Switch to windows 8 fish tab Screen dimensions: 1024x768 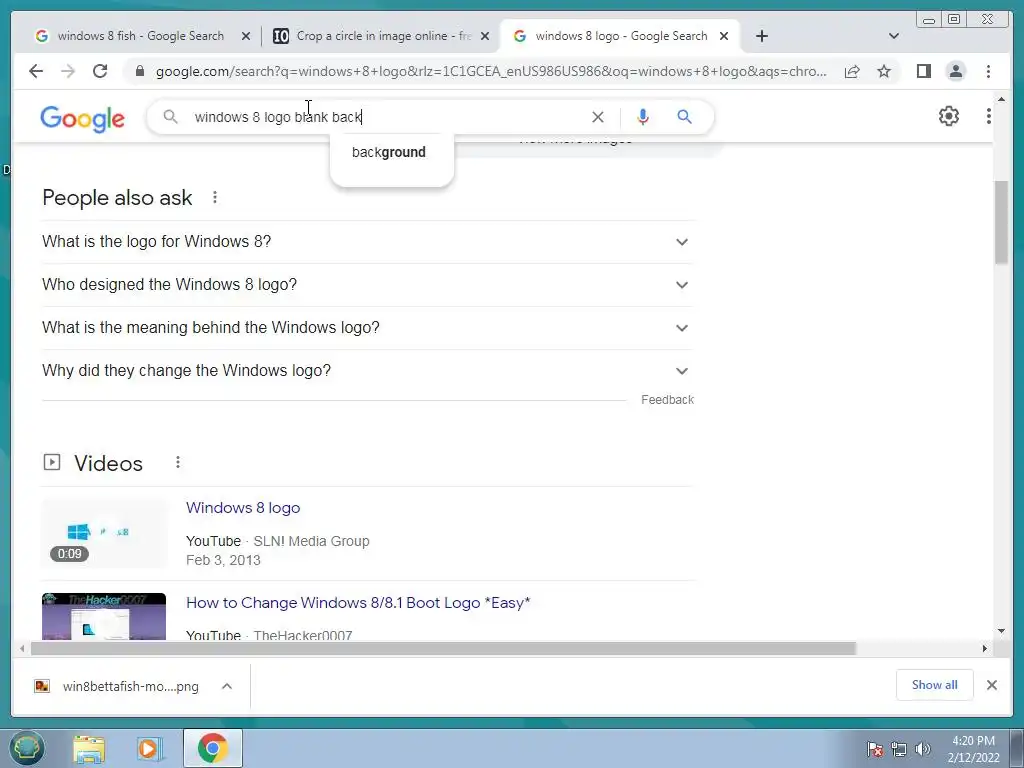(x=140, y=36)
